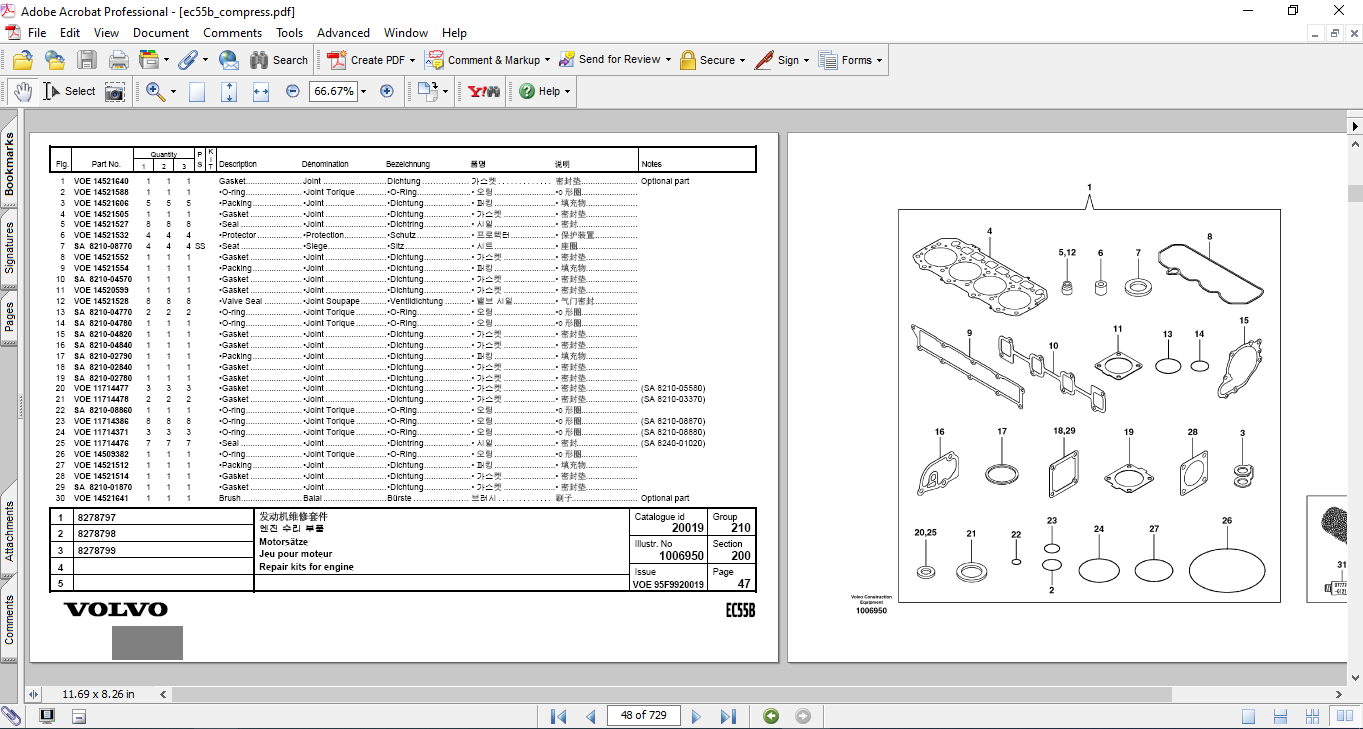The height and width of the screenshot is (729, 1363).
Task: Click the Save floppy disk icon
Action: [x=87, y=60]
